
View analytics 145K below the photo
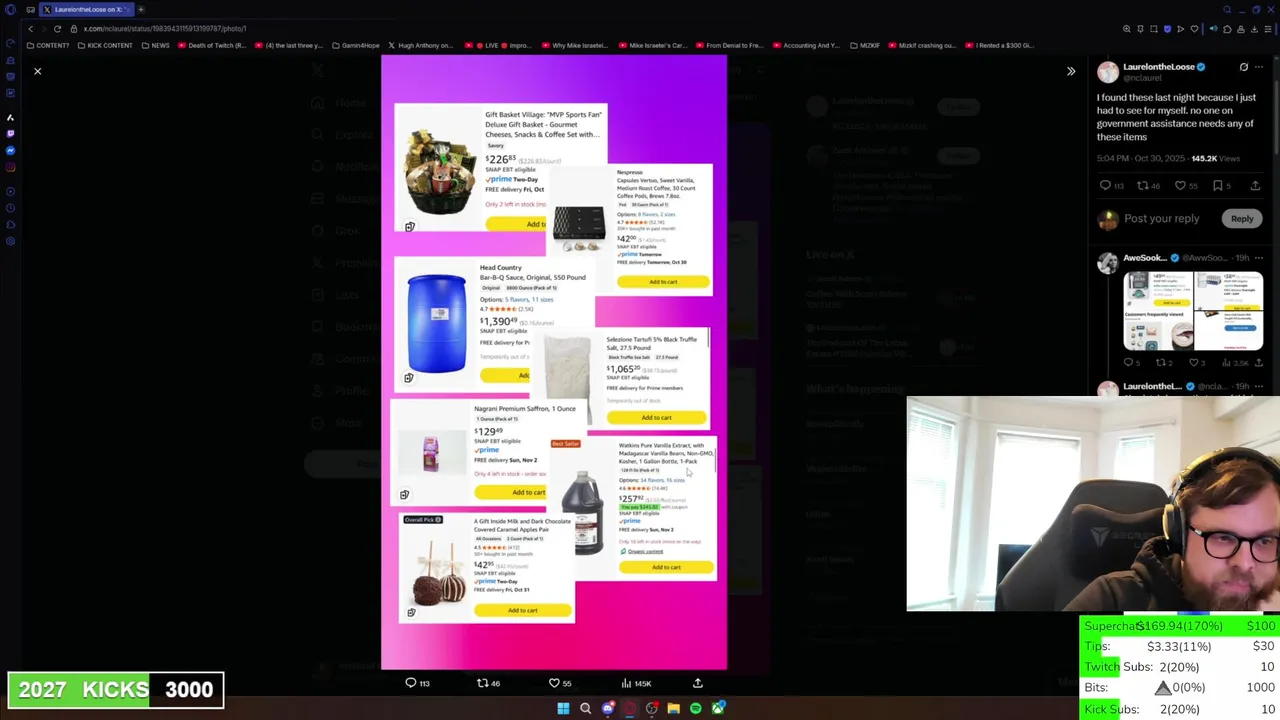click(635, 683)
